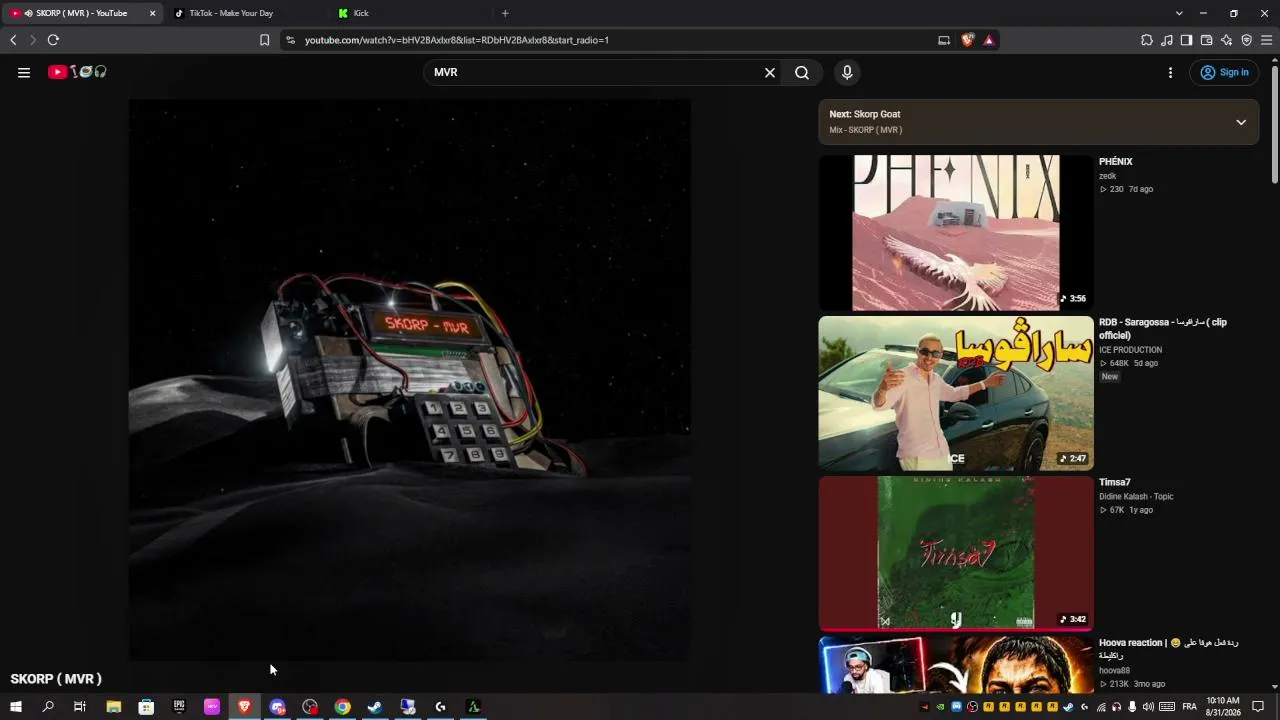Open a new browser tab
1280x720 pixels.
(505, 13)
